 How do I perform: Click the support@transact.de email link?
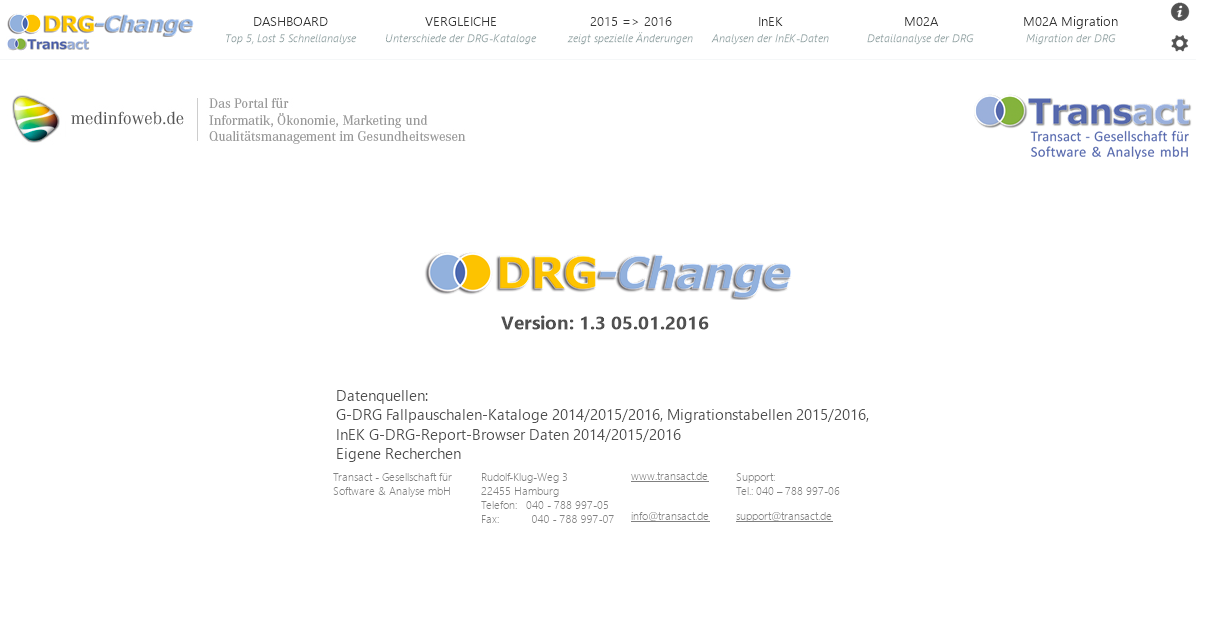(x=784, y=517)
